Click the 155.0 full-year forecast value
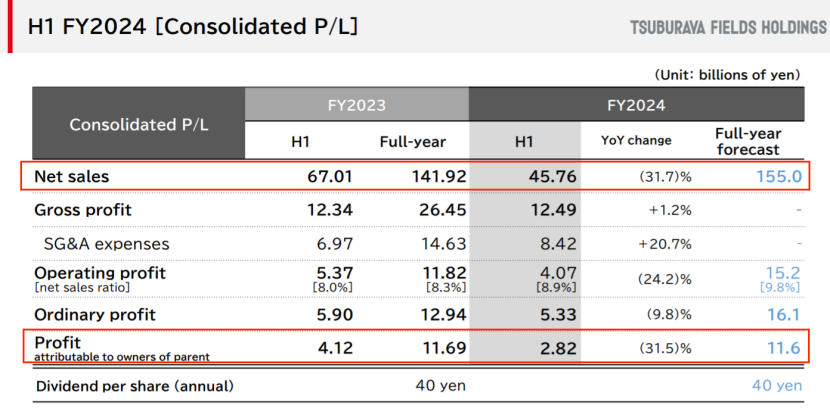This screenshot has height=416, width=830. click(x=779, y=176)
